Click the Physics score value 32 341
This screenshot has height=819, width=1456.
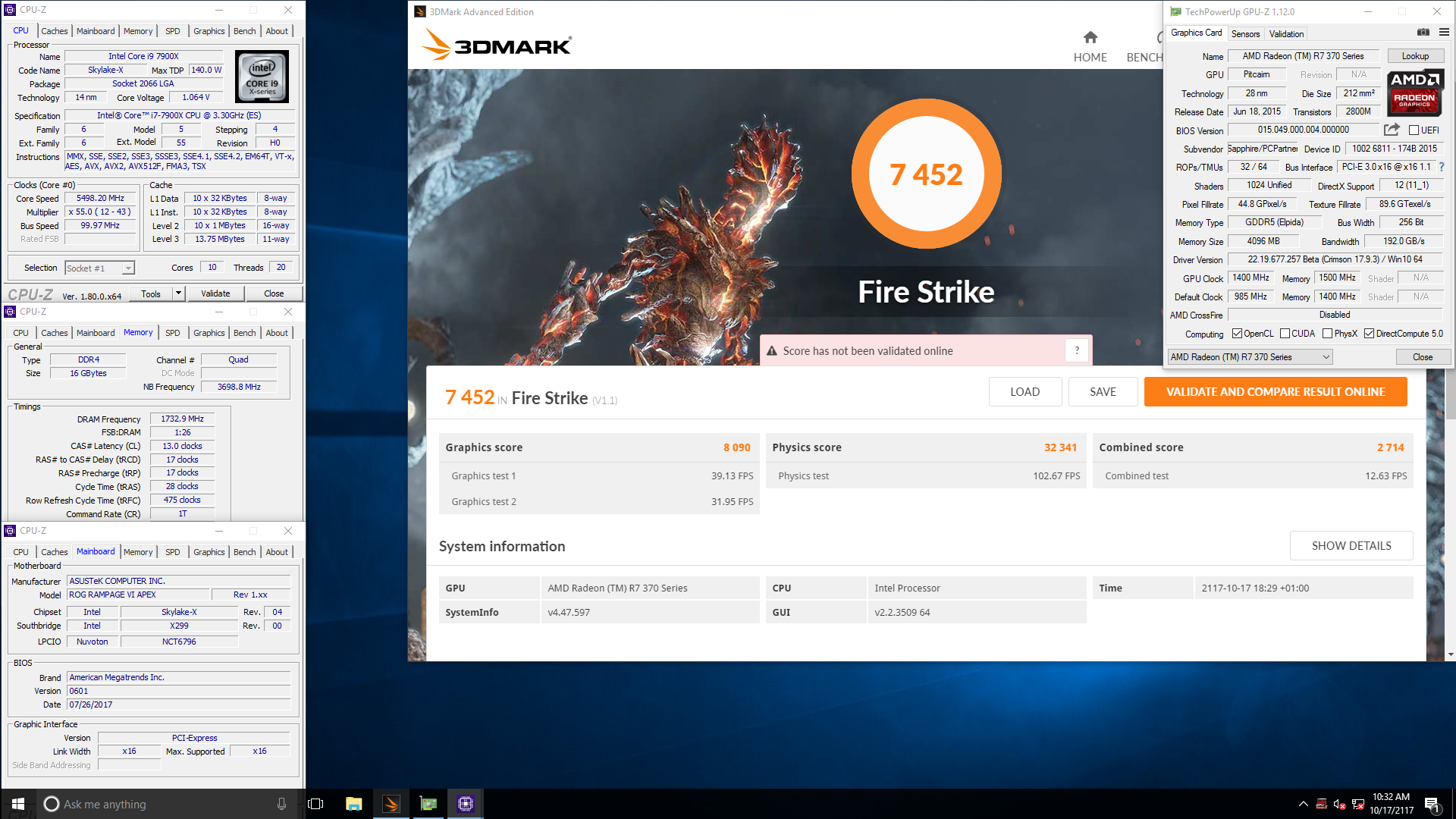[1060, 447]
